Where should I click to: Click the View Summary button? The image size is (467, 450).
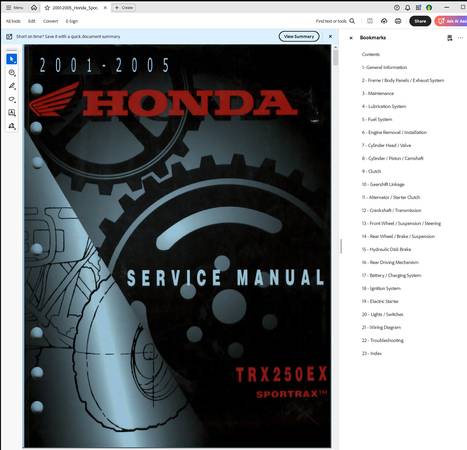point(299,36)
